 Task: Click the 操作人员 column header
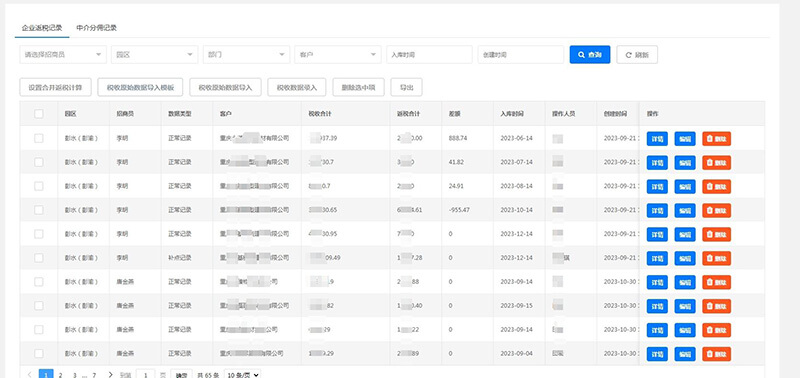tap(563, 114)
